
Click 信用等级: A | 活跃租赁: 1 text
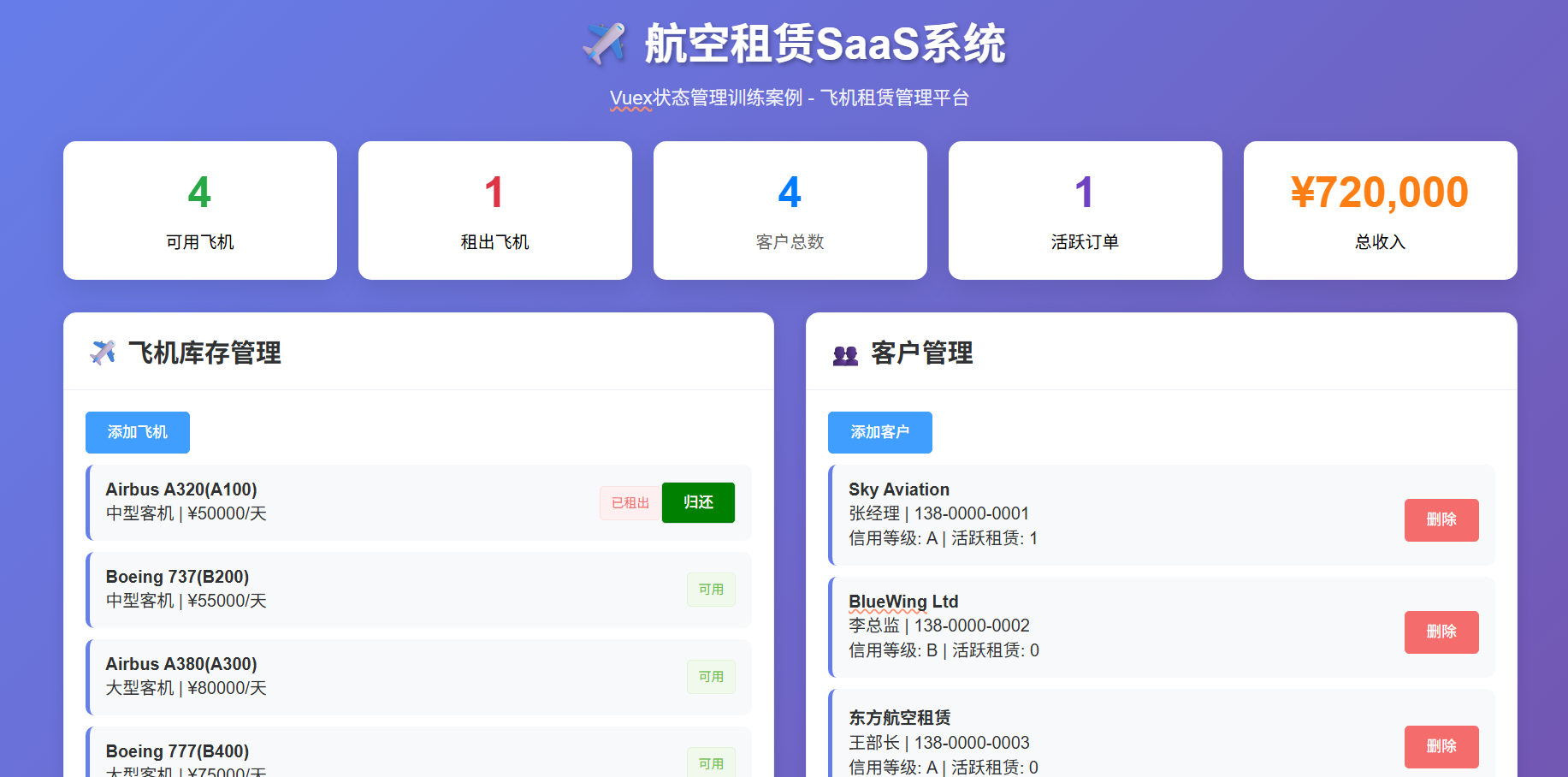[944, 538]
